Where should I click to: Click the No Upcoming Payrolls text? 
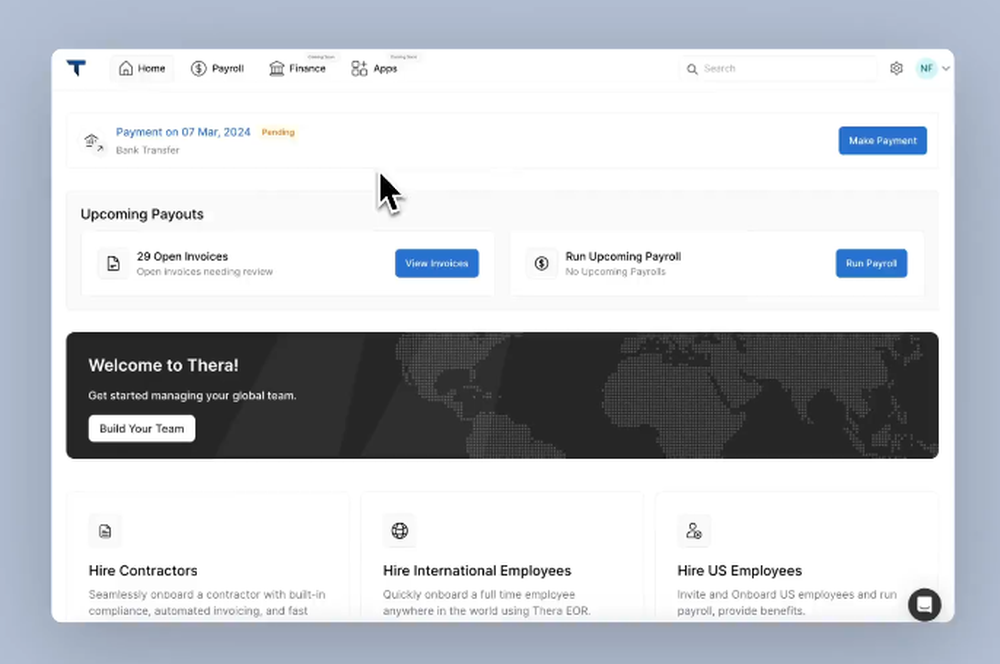click(615, 272)
